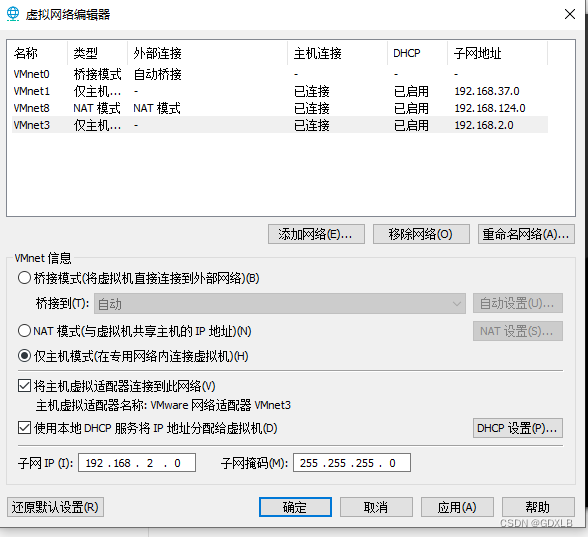Select the VMnet8 NAT network row
Viewport: 588px width, 537px height.
tap(280, 108)
